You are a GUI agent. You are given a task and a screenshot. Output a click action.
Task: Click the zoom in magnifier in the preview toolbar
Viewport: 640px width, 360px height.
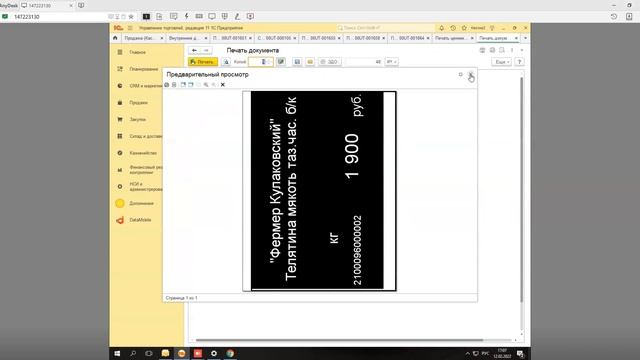click(x=206, y=84)
